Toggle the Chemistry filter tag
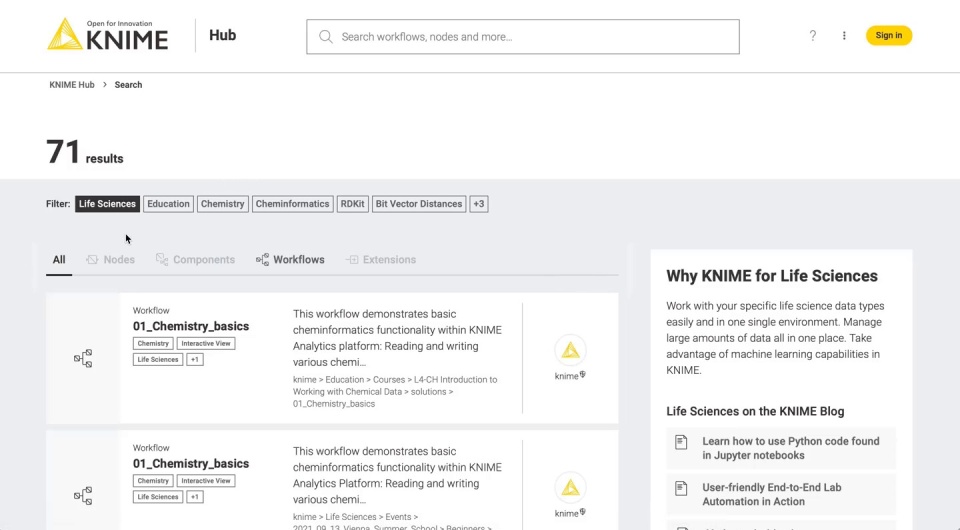 pos(222,204)
